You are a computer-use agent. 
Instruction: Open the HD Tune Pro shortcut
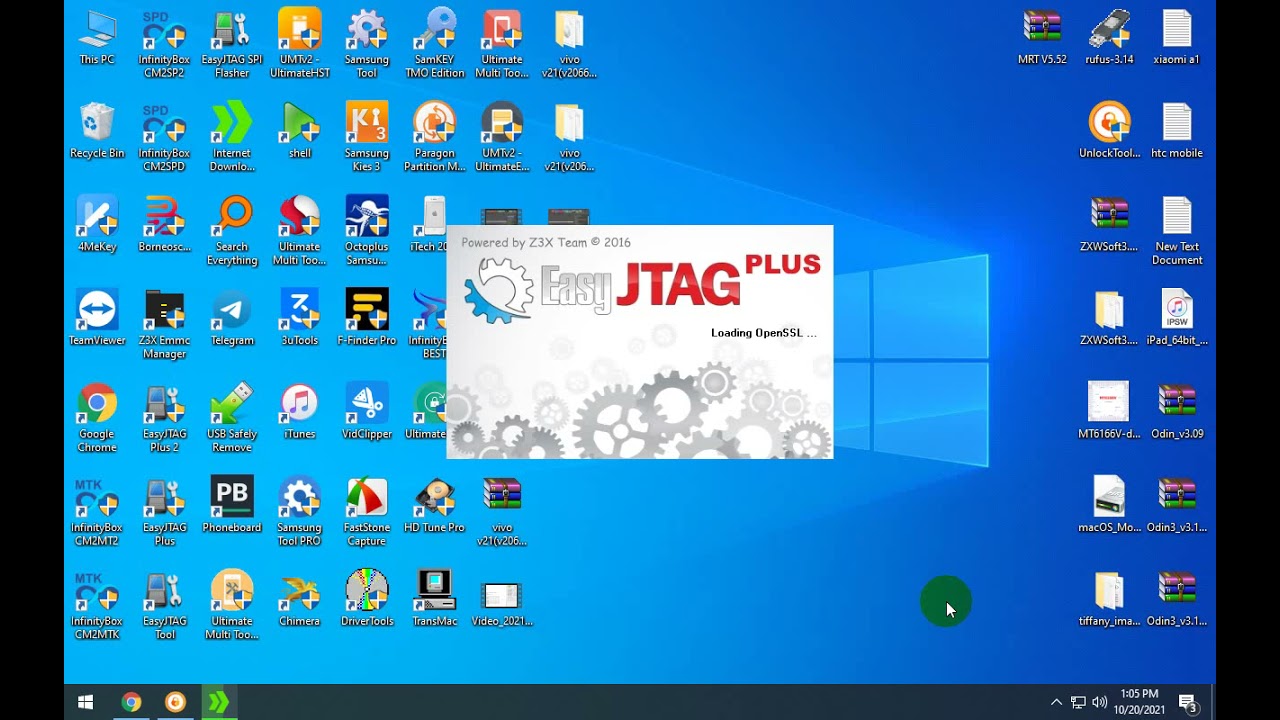click(x=434, y=505)
